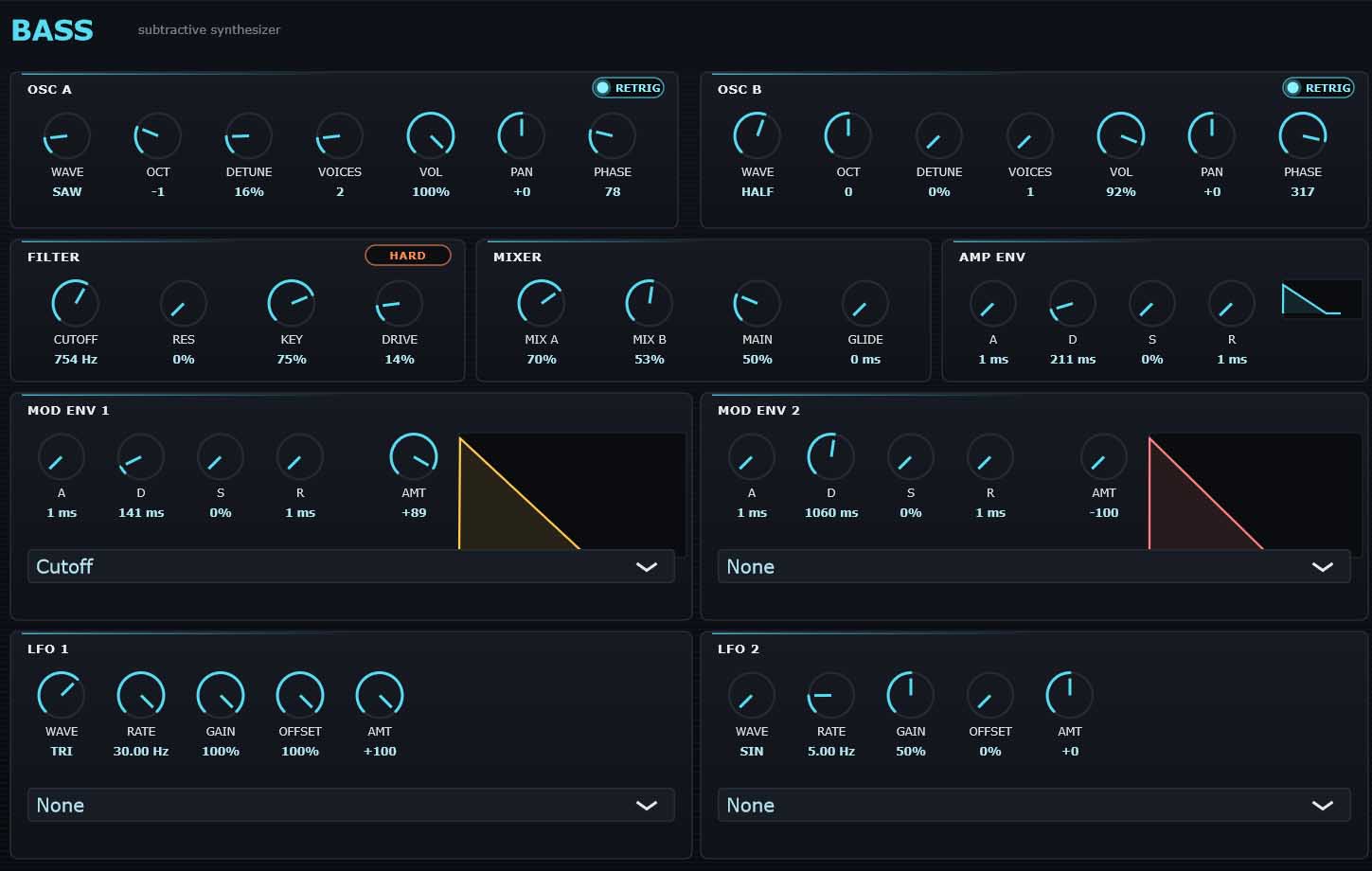Click OSC B DETUNE knob at 0%
This screenshot has height=871, width=1372.
tap(939, 136)
